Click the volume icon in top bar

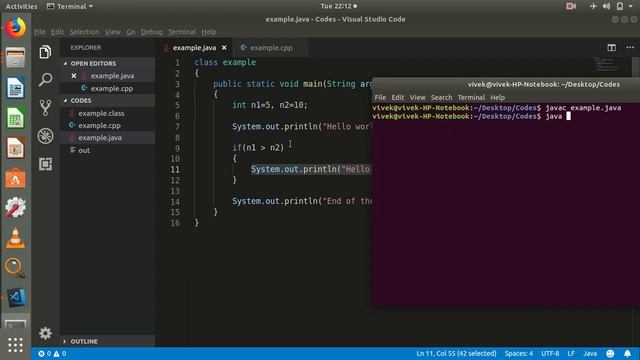[x=607, y=6]
